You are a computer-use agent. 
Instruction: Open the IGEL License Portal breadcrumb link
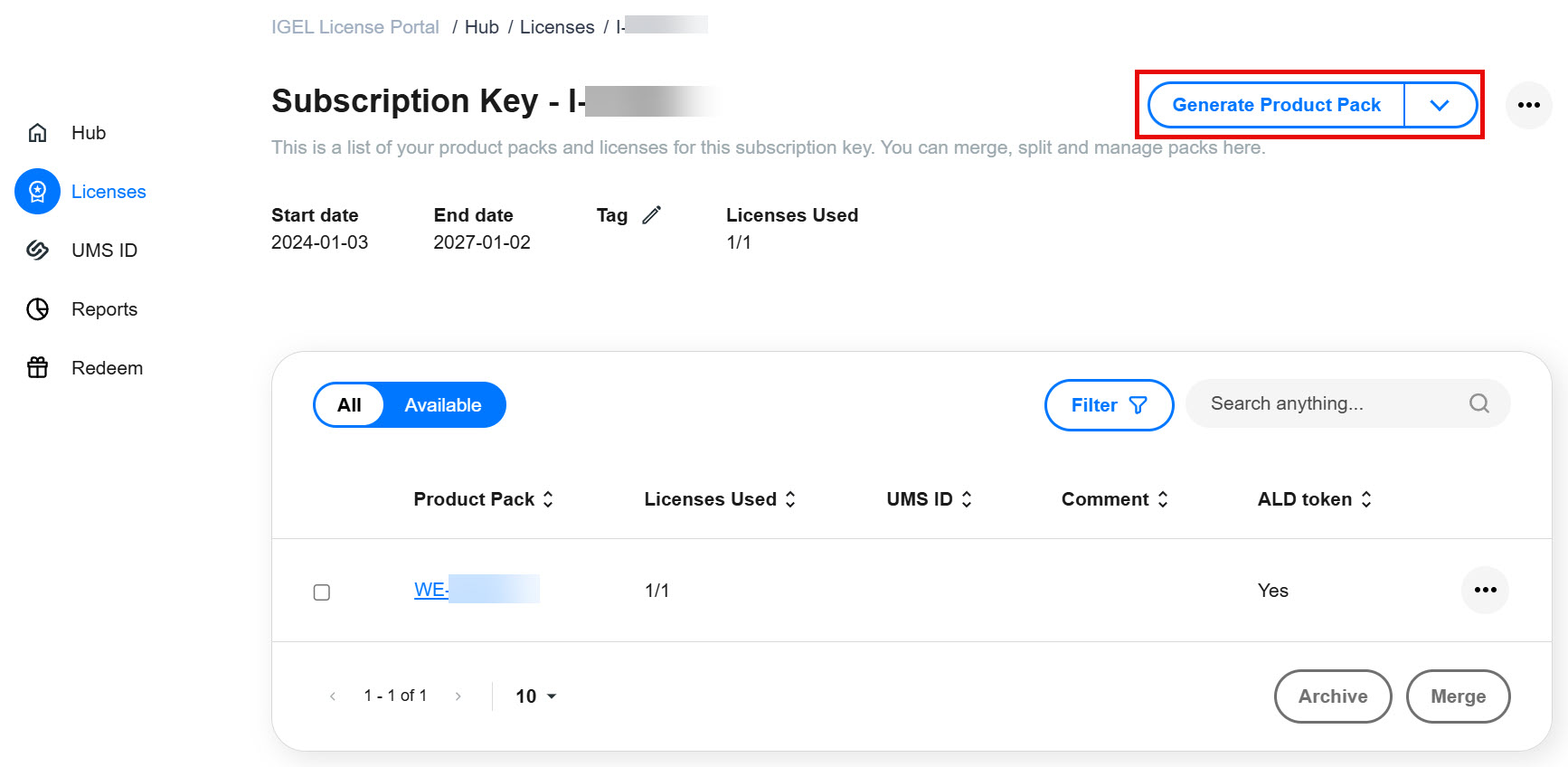(354, 26)
